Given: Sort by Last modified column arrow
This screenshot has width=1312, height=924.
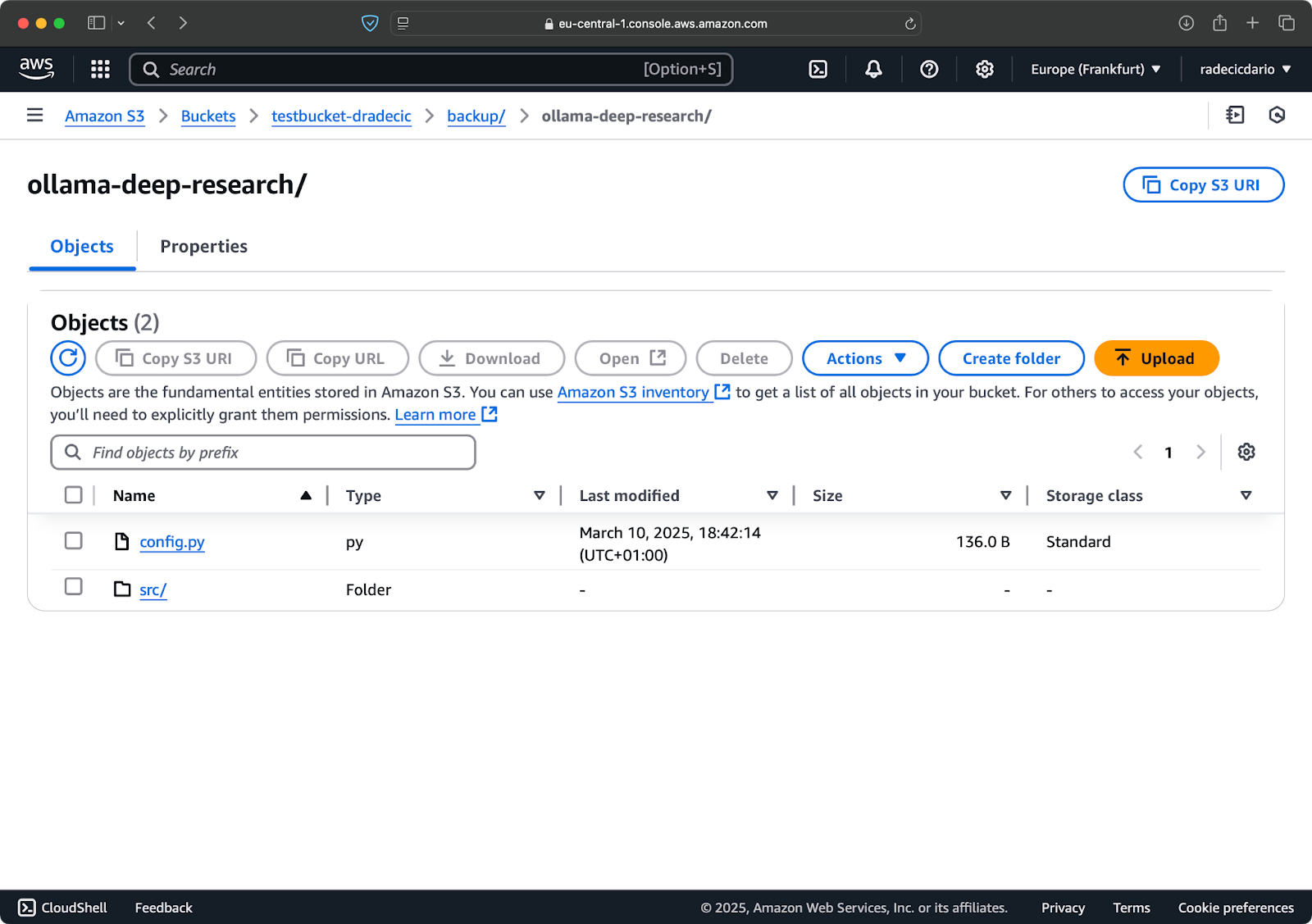Looking at the screenshot, I should point(772,495).
